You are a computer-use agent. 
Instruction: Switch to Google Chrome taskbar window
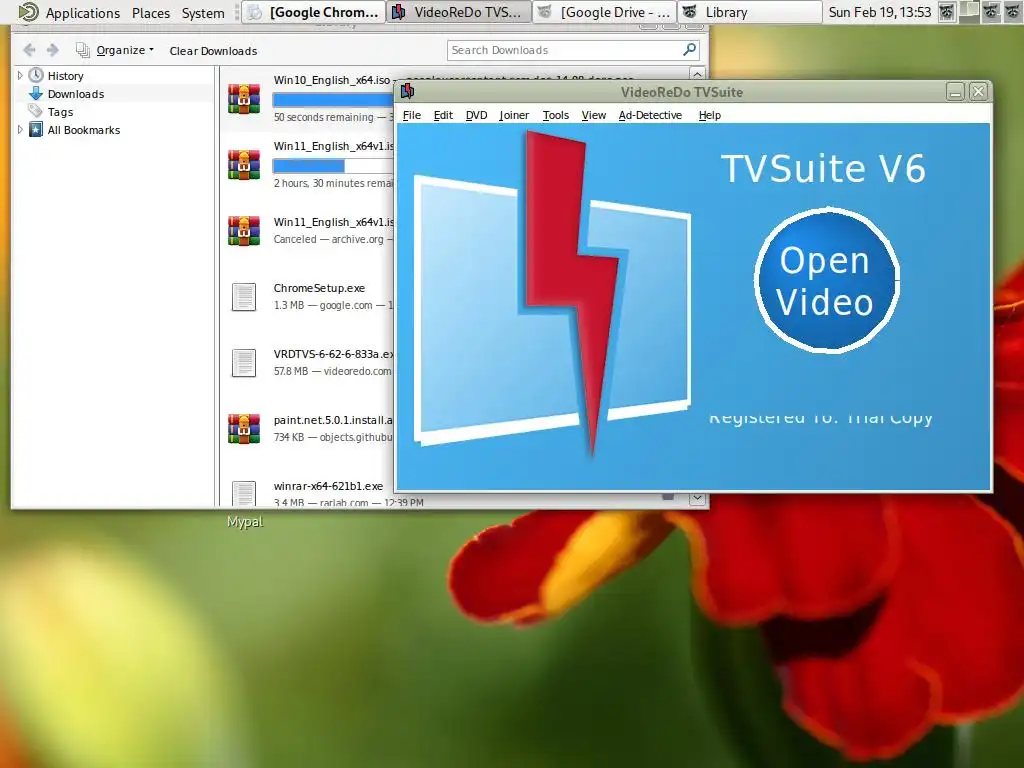click(313, 12)
